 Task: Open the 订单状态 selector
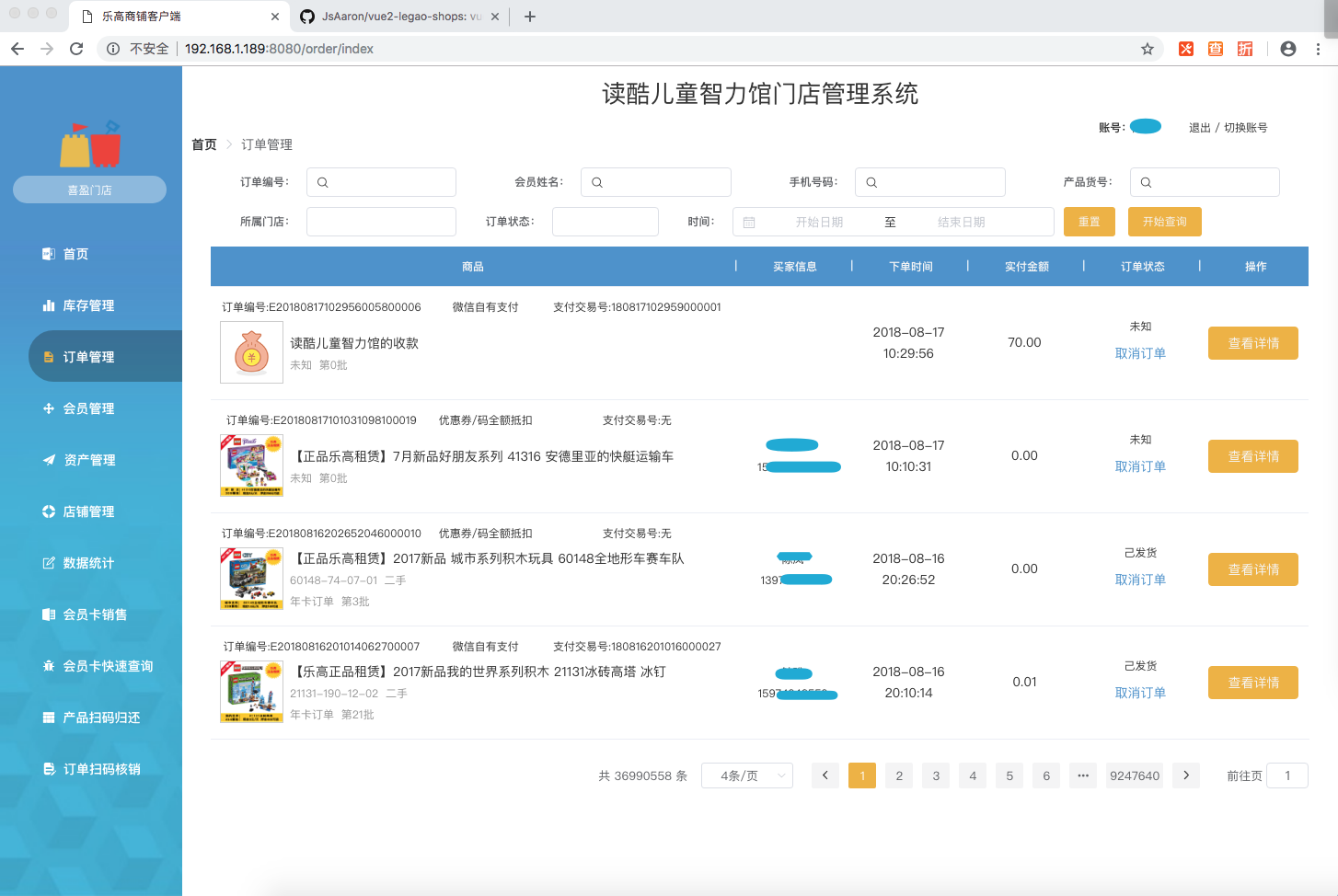tap(606, 222)
